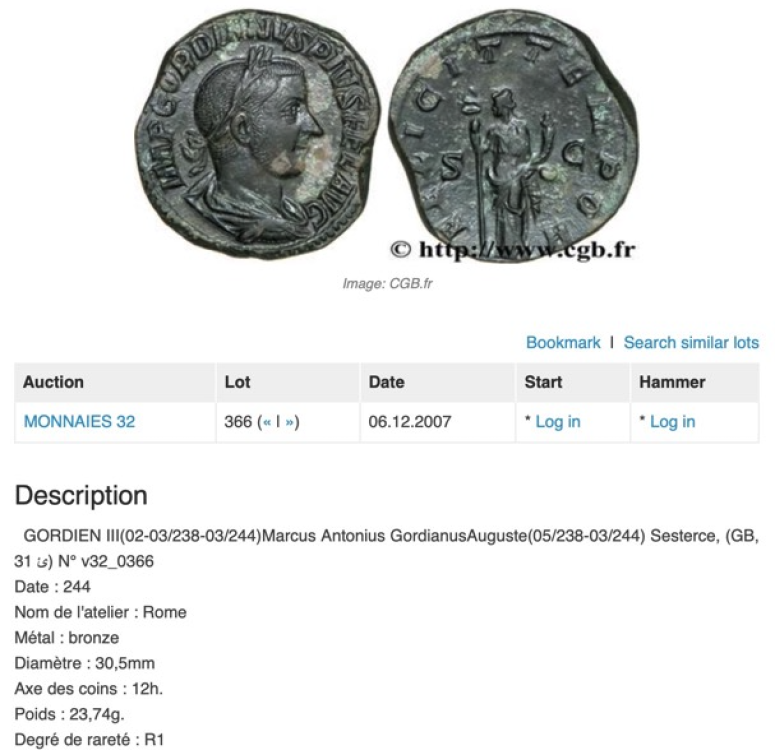
Task: Select the Date column header
Action: (x=387, y=382)
